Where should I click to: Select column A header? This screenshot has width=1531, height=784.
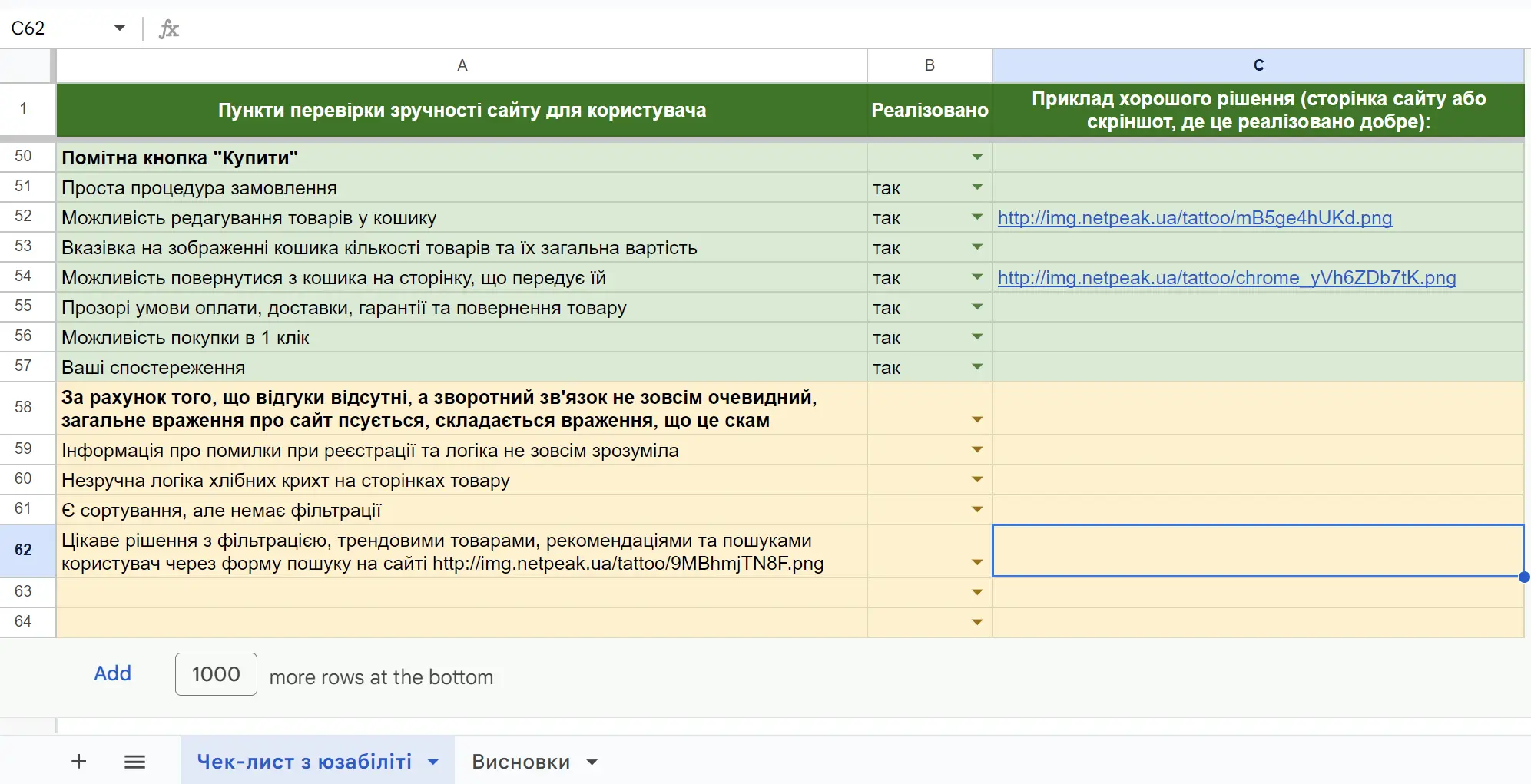pos(462,65)
